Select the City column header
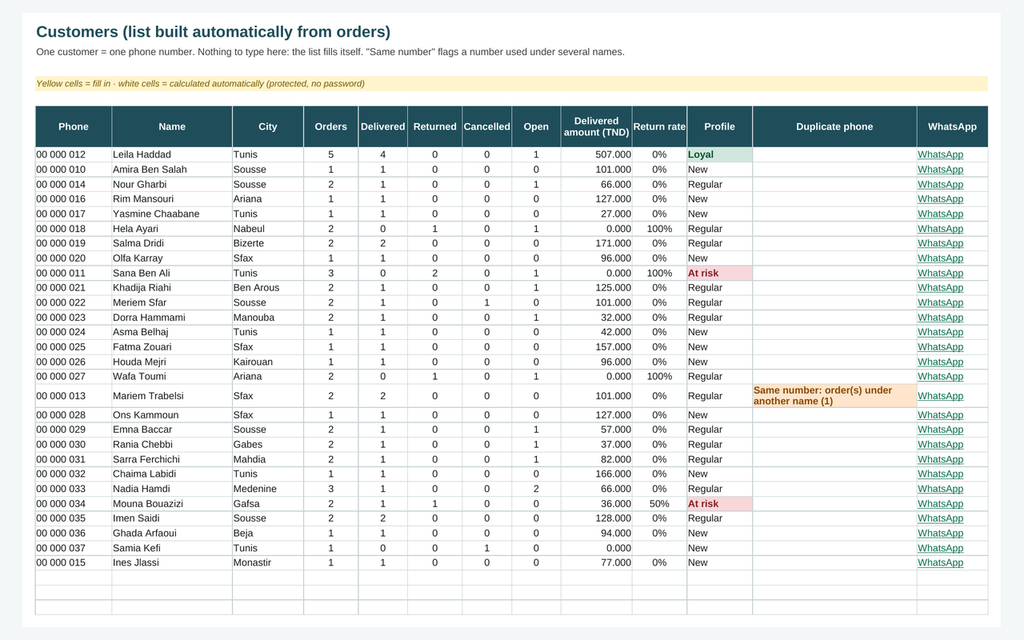This screenshot has height=640, width=1024. [x=268, y=127]
